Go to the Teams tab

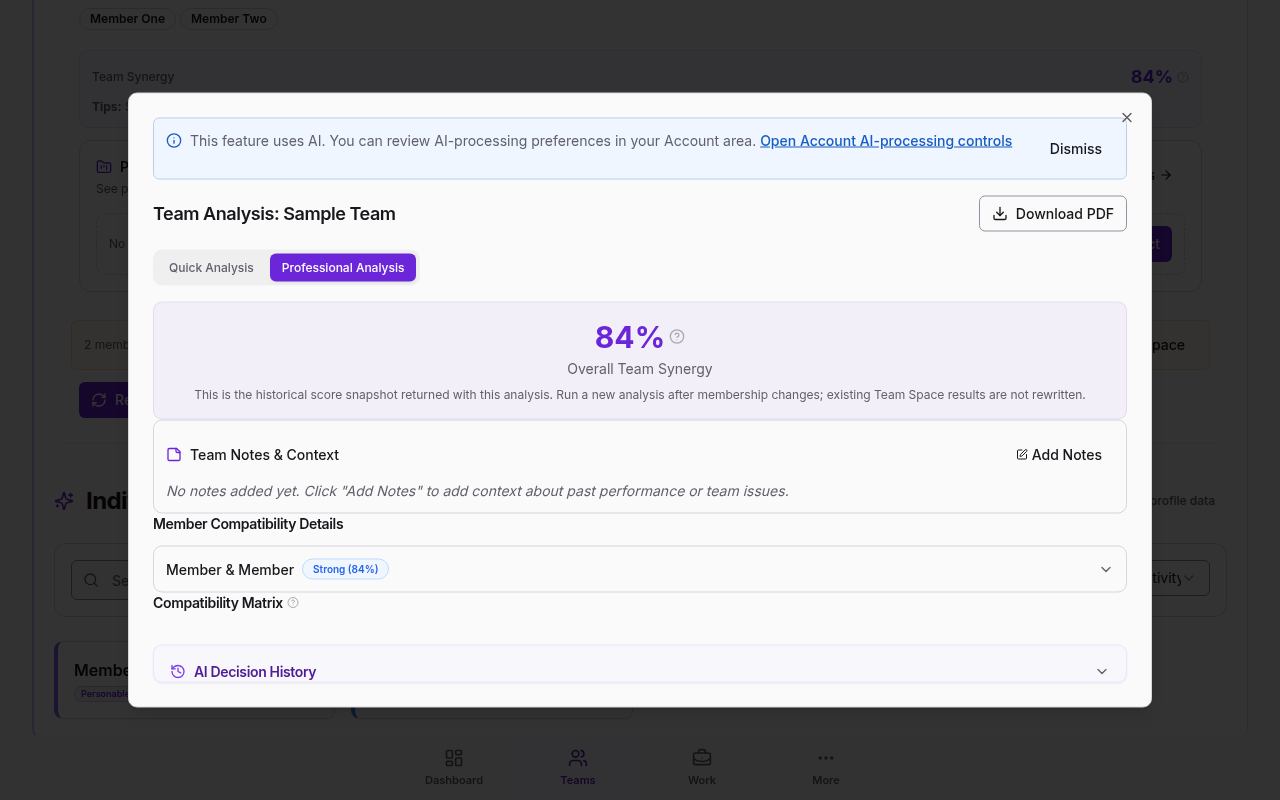pos(578,766)
